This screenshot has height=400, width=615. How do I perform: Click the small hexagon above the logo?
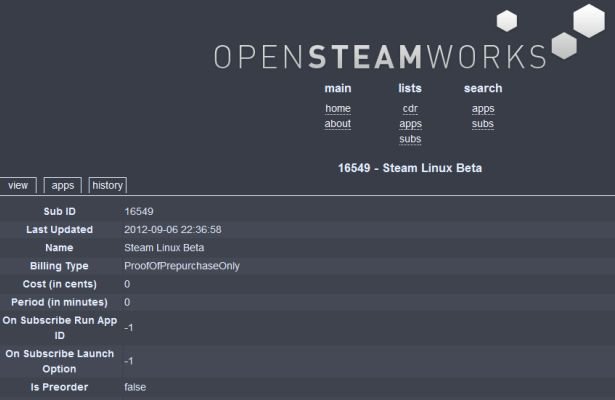click(x=507, y=20)
